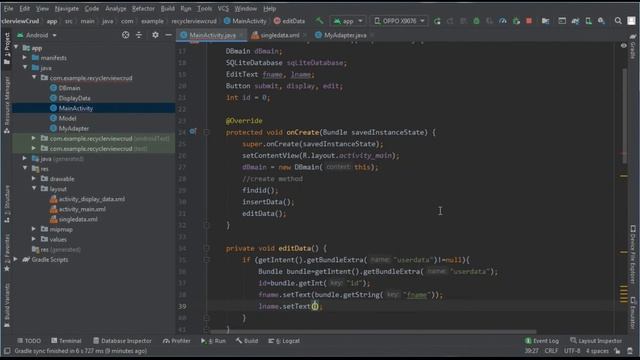Expand the mipmap folder
The height and width of the screenshot is (360, 640).
click(x=34, y=229)
